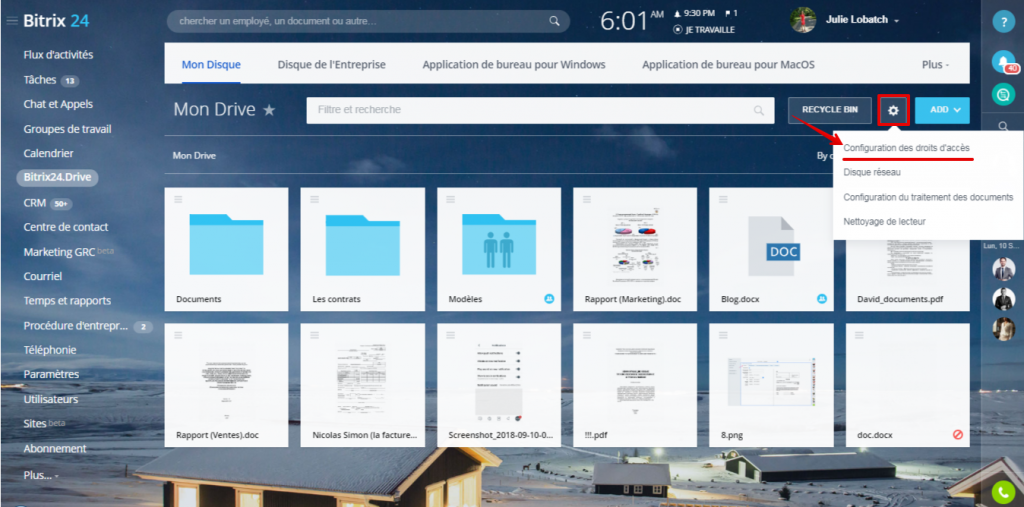Switch to Mon Disque tab
This screenshot has width=1024, height=507.
(x=211, y=65)
